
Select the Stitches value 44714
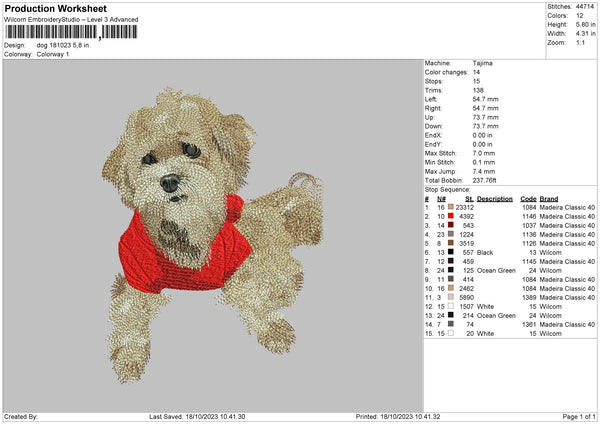(585, 7)
